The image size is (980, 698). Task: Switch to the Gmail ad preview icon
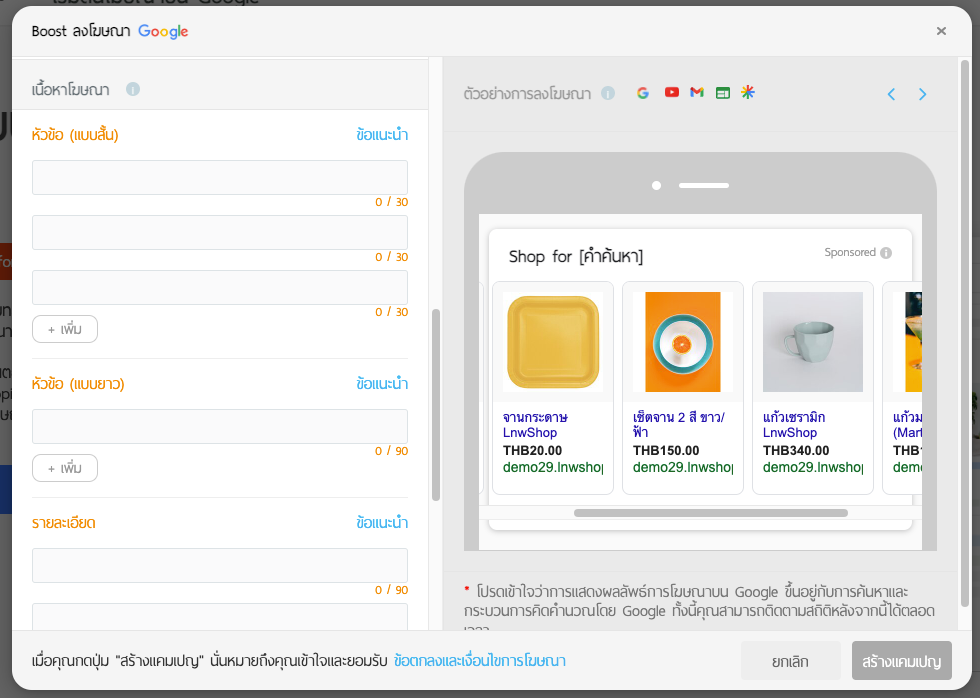coord(697,93)
